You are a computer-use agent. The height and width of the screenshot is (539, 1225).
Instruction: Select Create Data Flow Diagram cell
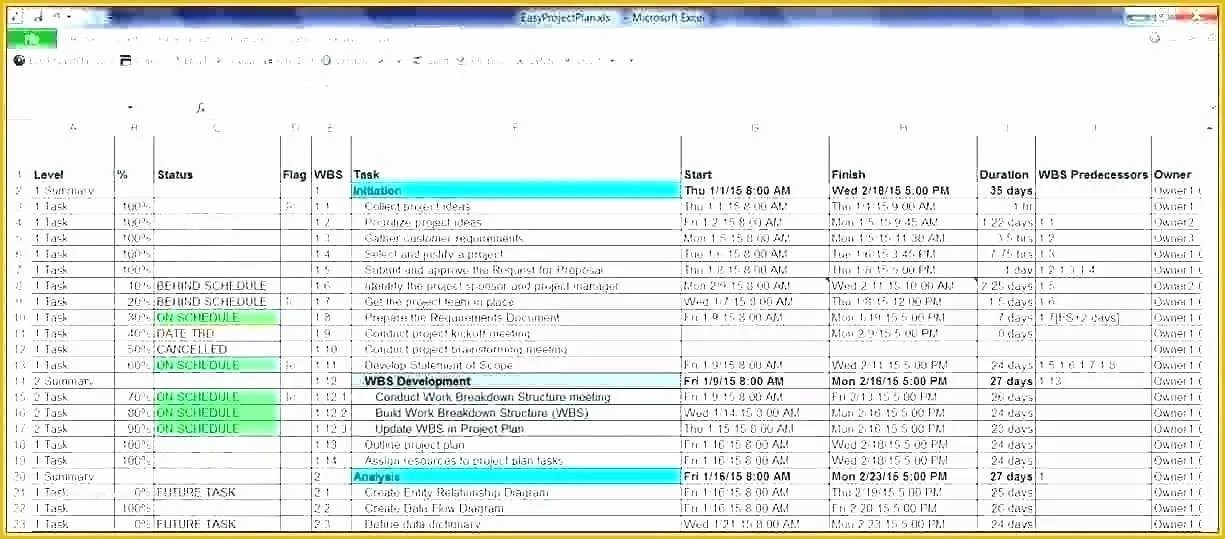tap(516, 508)
